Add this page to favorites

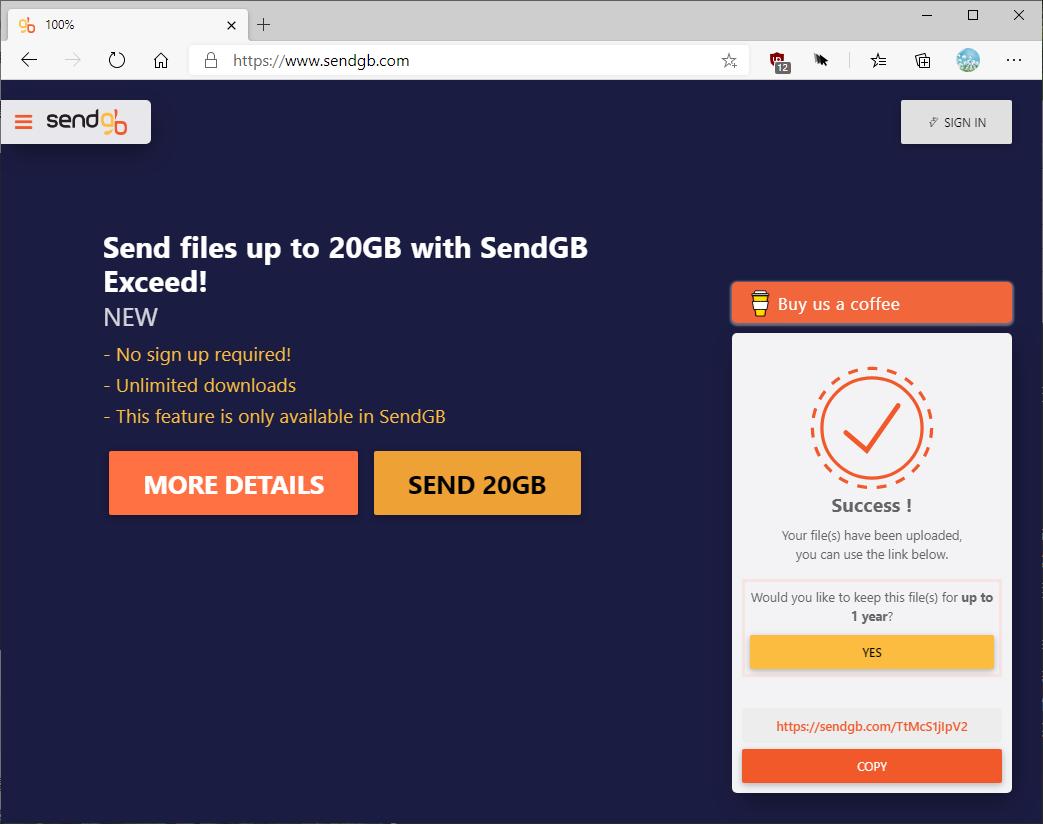(x=729, y=61)
